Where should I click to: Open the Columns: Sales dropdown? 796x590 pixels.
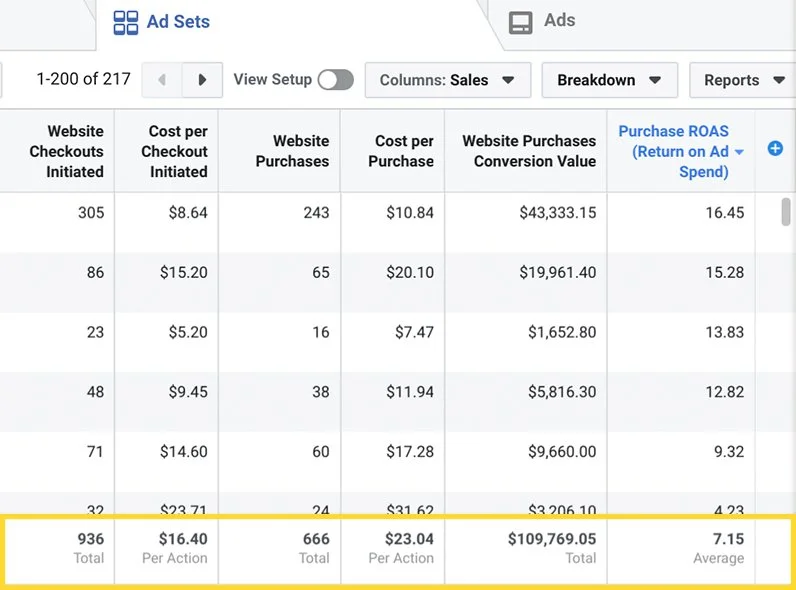pos(447,80)
